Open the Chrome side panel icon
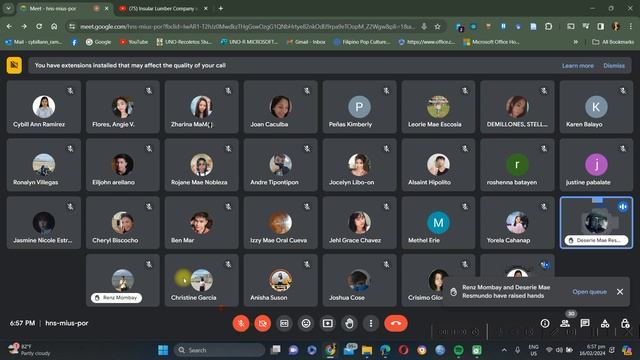This screenshot has height=360, width=640. pos(601,27)
